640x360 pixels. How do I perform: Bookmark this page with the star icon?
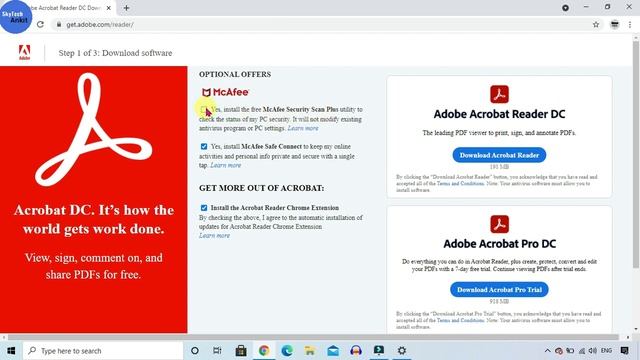click(596, 24)
